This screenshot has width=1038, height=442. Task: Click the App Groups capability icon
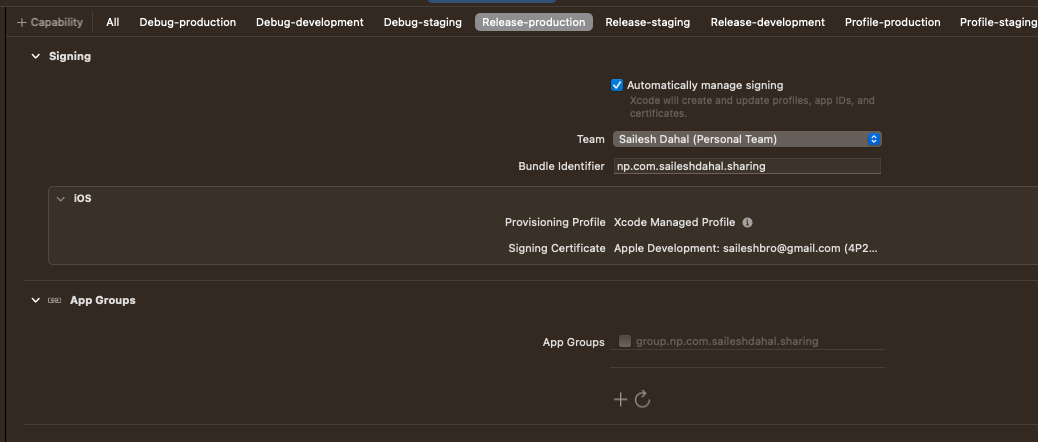[54, 300]
